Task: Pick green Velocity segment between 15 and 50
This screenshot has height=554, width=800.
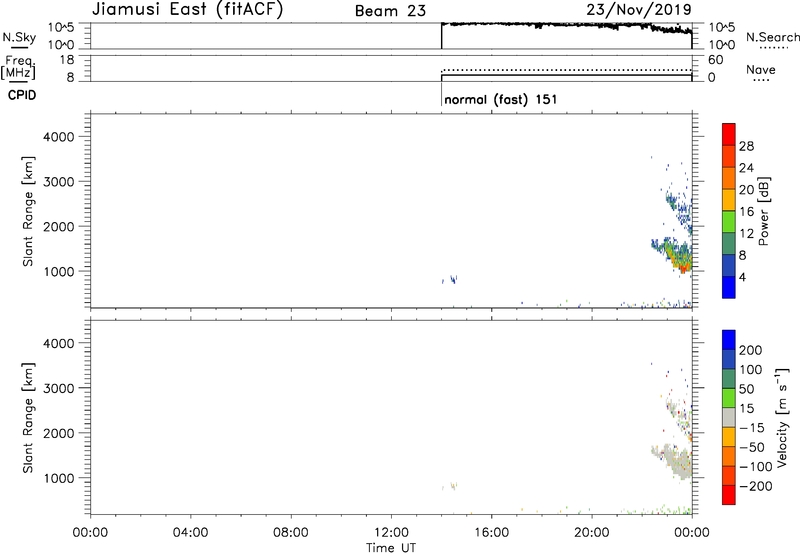Action: coord(729,398)
